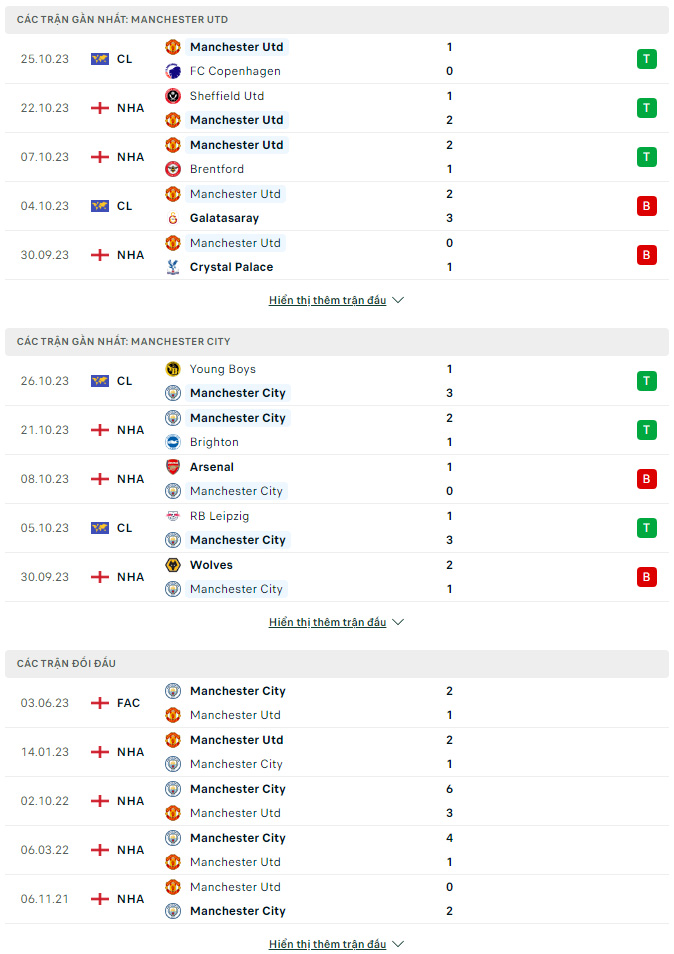Open the Galatasaray team name link
The image size is (674, 954).
[224, 218]
